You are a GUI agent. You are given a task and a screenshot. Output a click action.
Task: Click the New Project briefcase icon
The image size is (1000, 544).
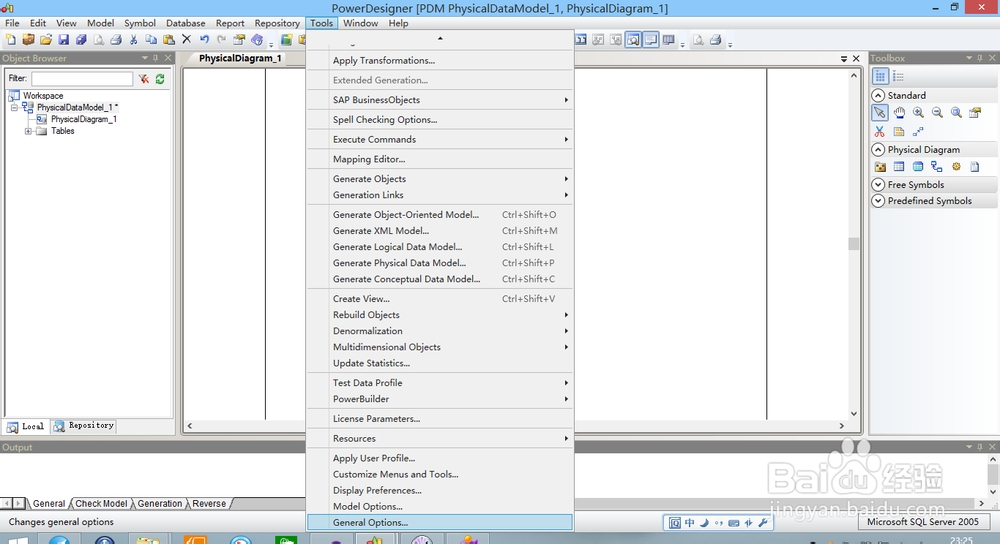pos(28,40)
